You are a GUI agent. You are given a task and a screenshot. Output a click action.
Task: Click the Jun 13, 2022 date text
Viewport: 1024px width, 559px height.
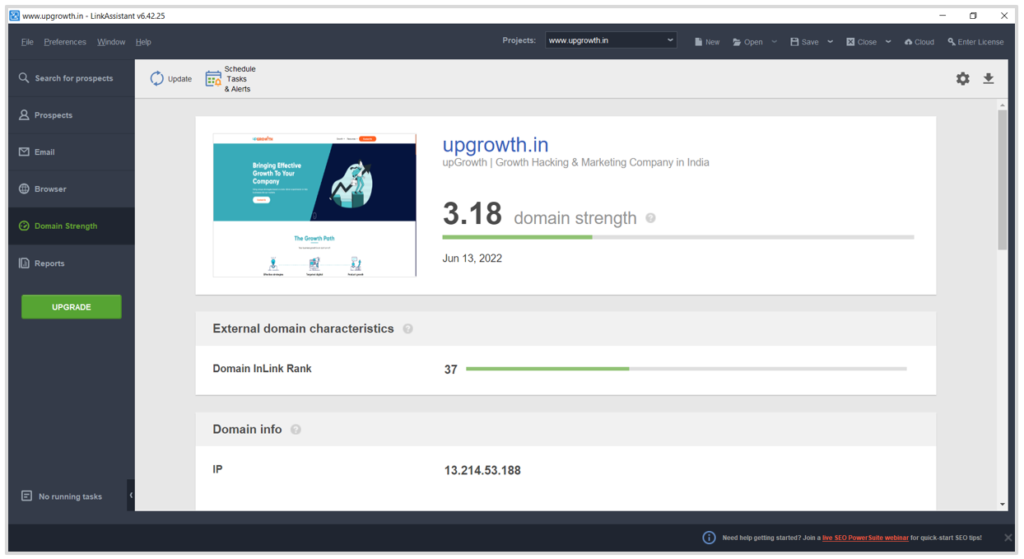(472, 259)
